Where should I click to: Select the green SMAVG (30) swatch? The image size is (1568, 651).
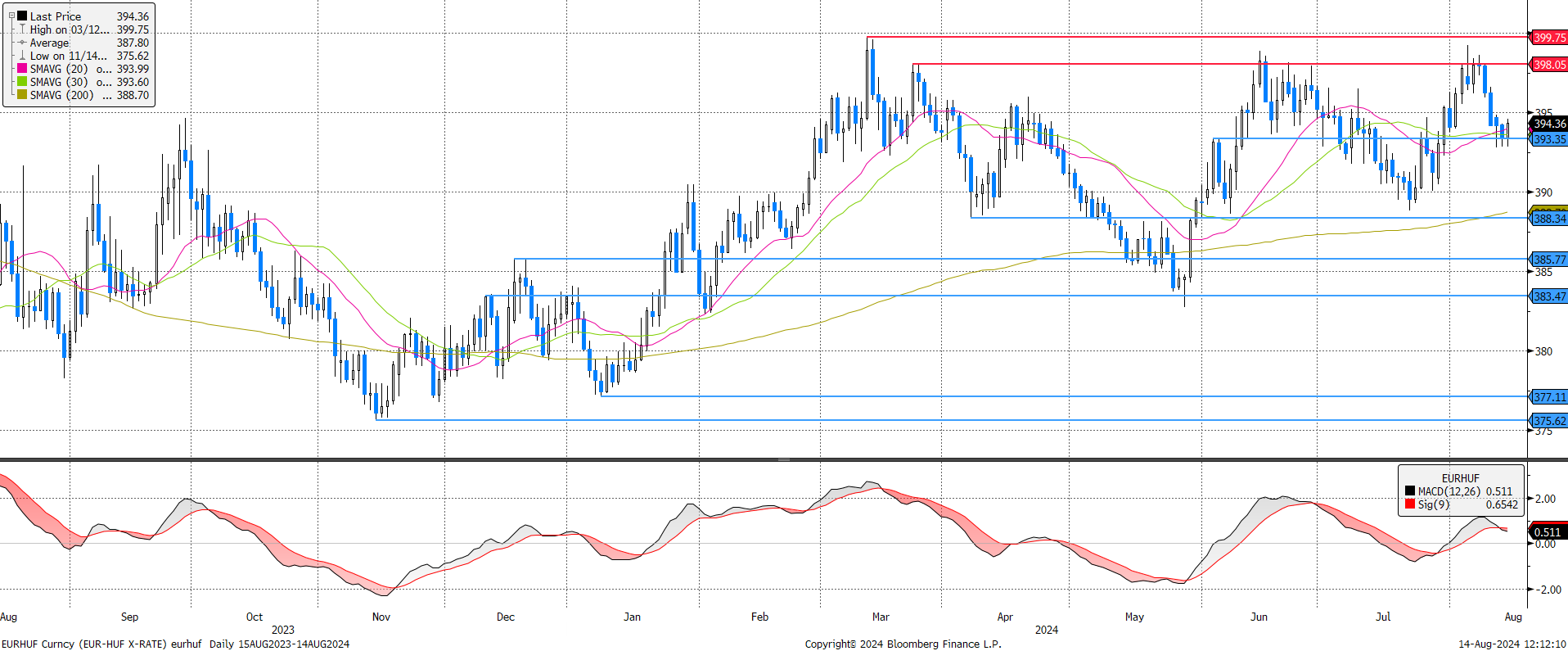[x=22, y=82]
